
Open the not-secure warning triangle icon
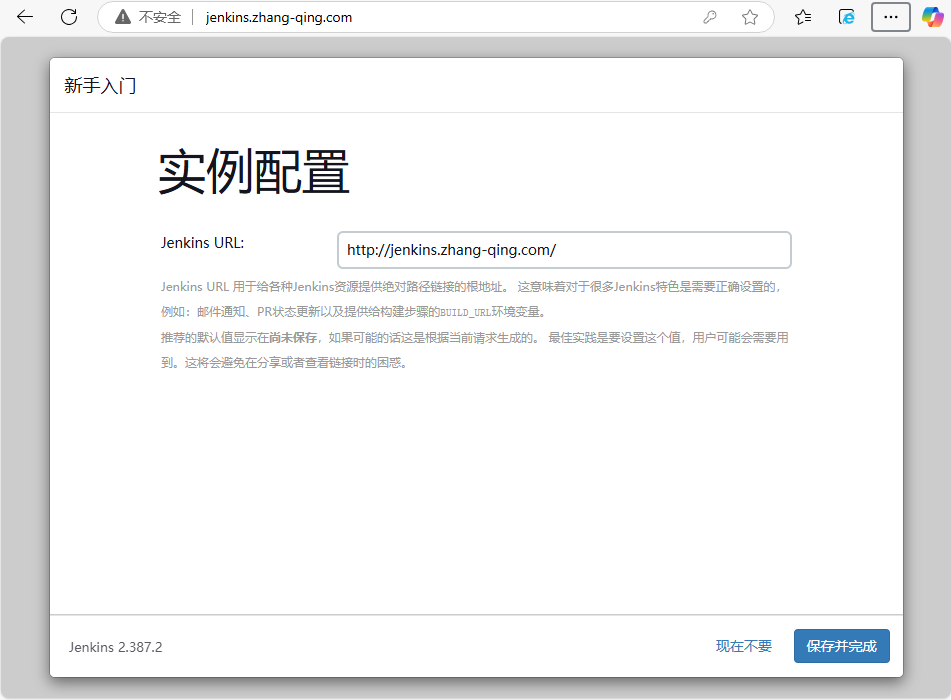point(123,17)
